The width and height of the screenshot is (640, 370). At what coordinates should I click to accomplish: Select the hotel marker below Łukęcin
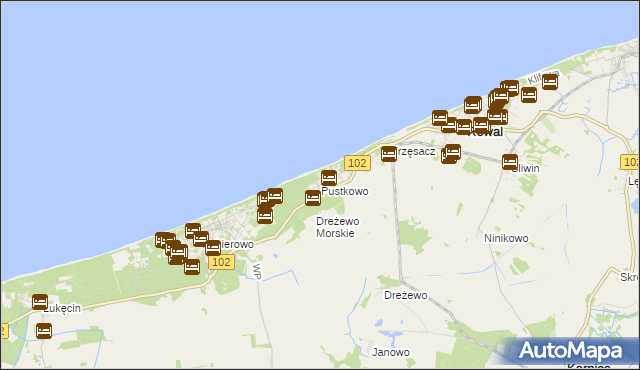pos(44,331)
